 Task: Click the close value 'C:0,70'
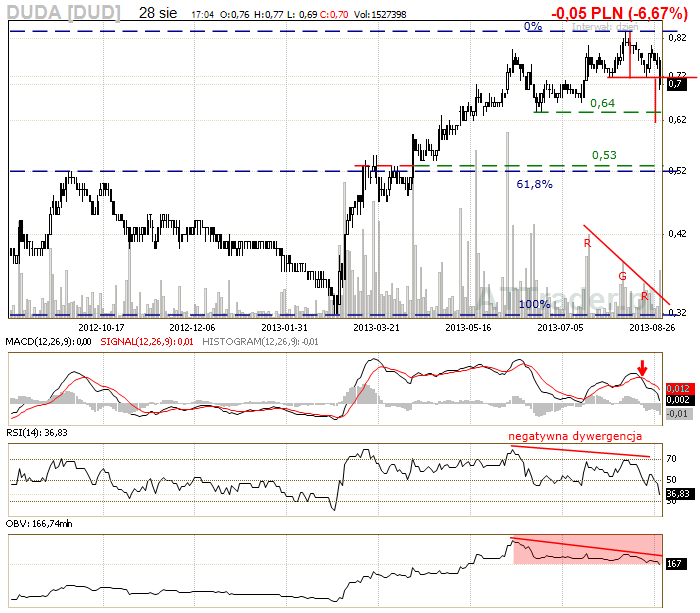[x=334, y=15]
